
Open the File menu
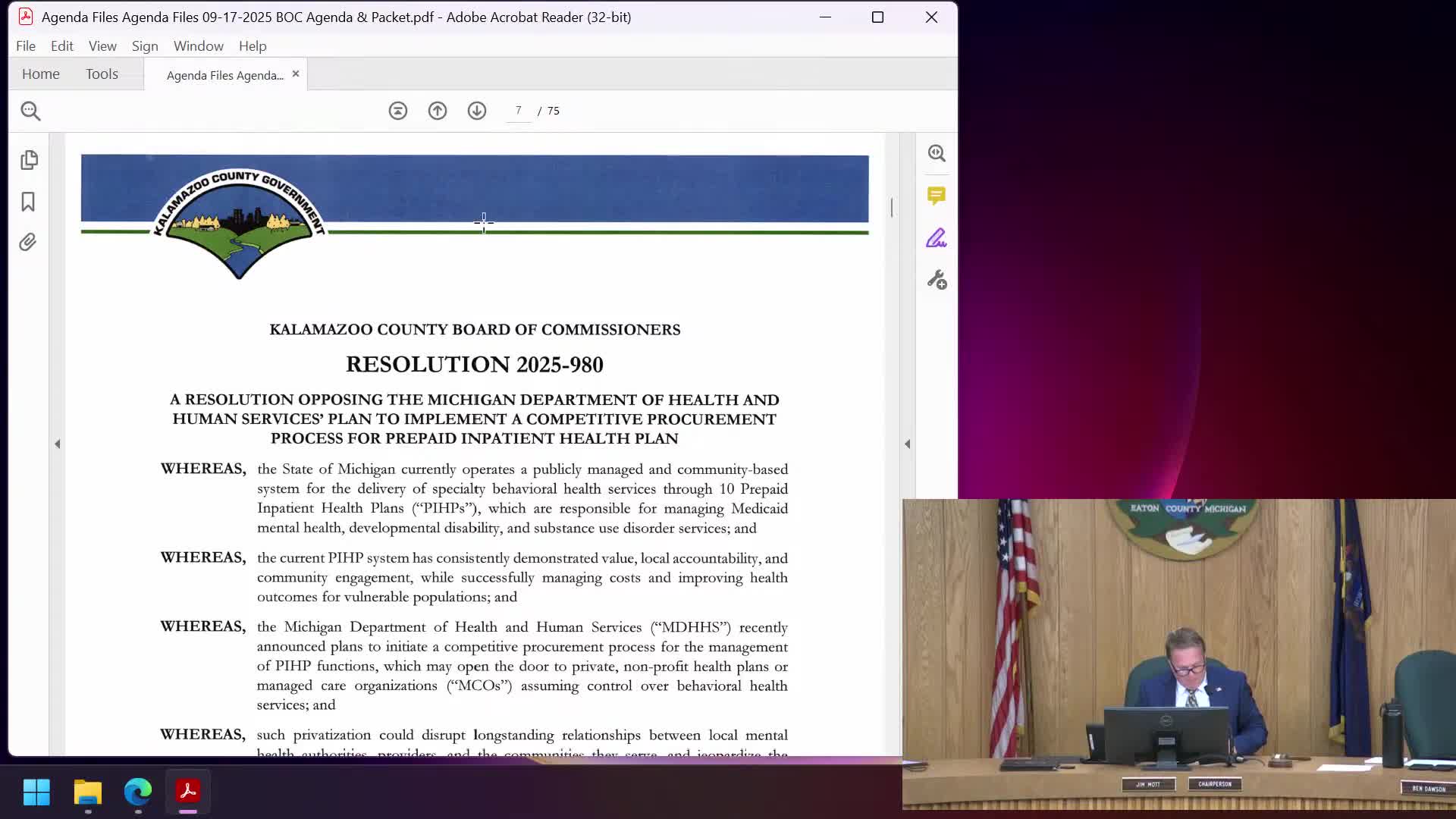coord(26,46)
